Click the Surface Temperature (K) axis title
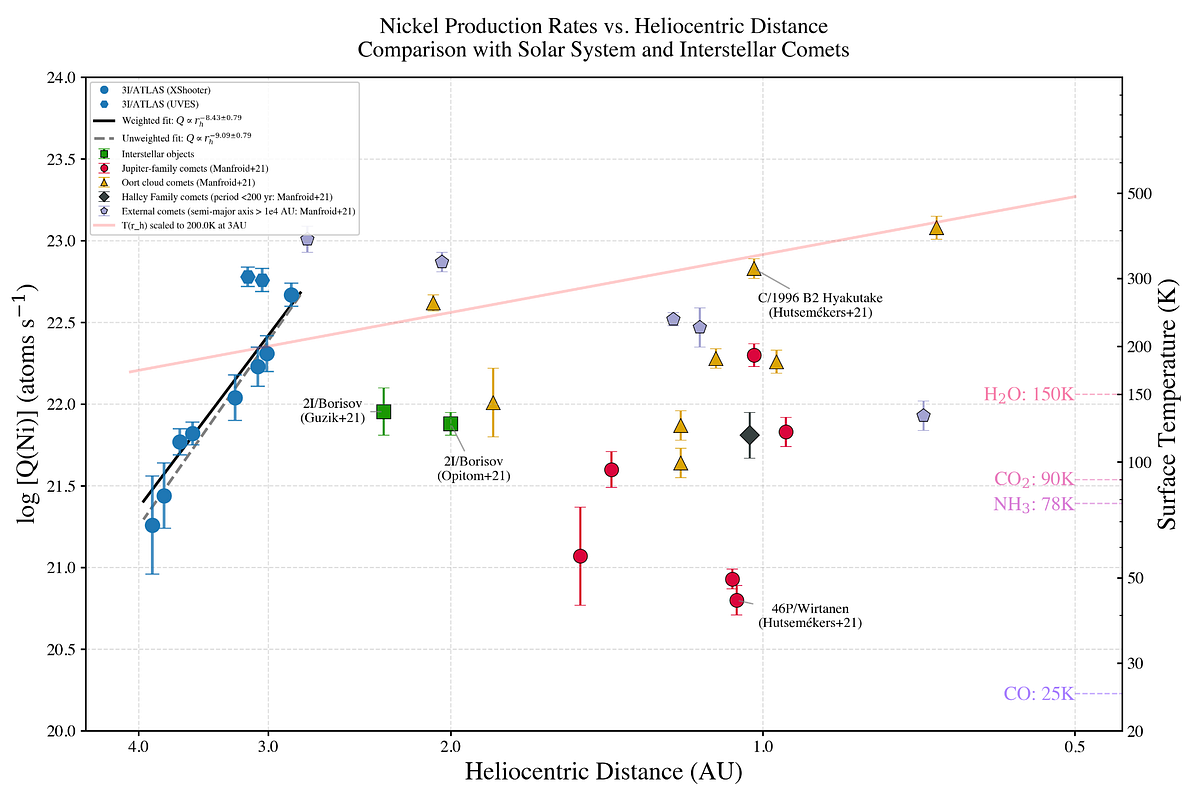 point(1167,404)
